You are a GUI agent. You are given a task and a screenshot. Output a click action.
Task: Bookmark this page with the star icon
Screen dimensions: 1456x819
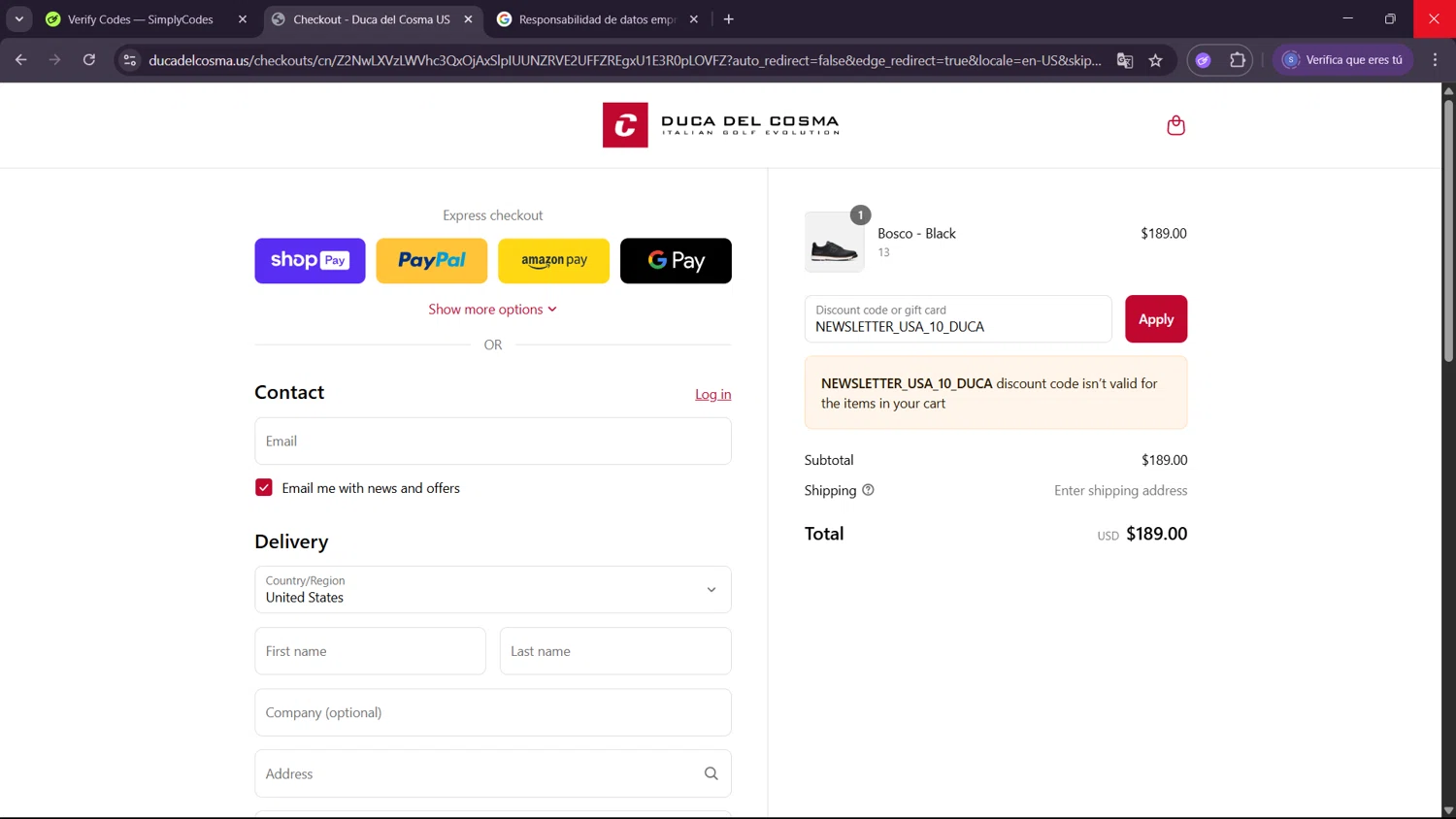1155,60
